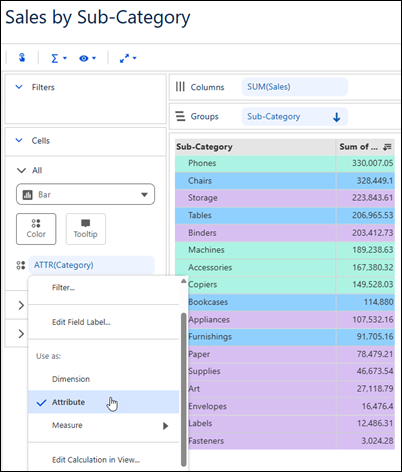The width and height of the screenshot is (402, 472).
Task: Click the Paper row
Action: [x=291, y=354]
